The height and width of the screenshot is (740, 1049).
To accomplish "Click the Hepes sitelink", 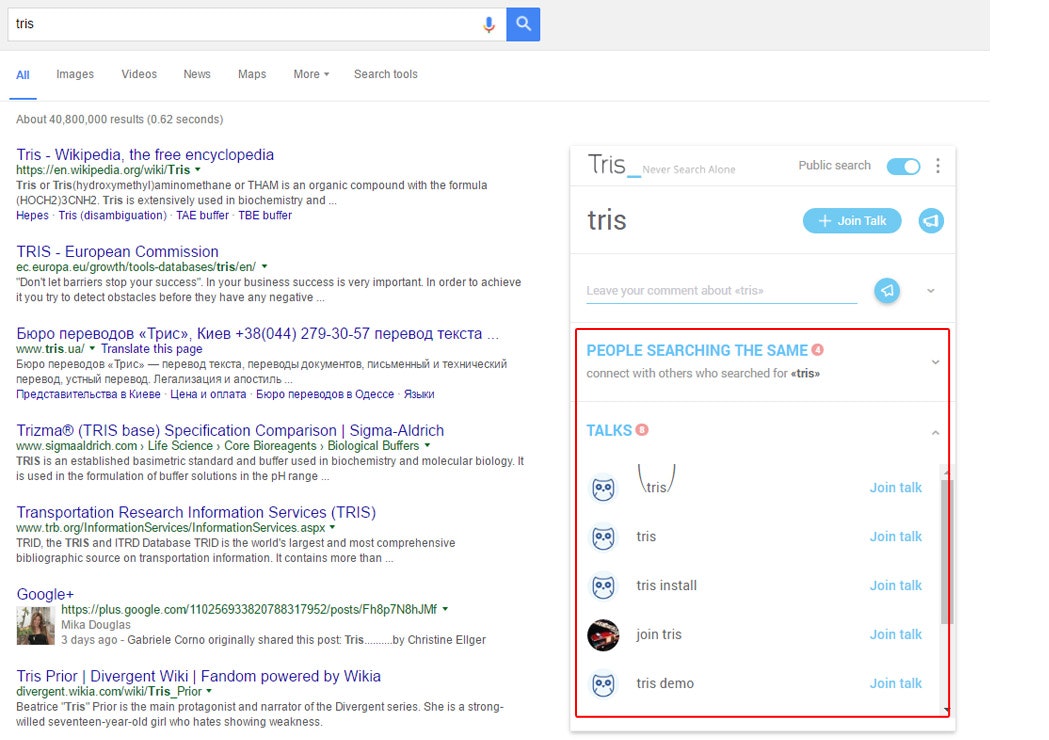I will [32, 215].
